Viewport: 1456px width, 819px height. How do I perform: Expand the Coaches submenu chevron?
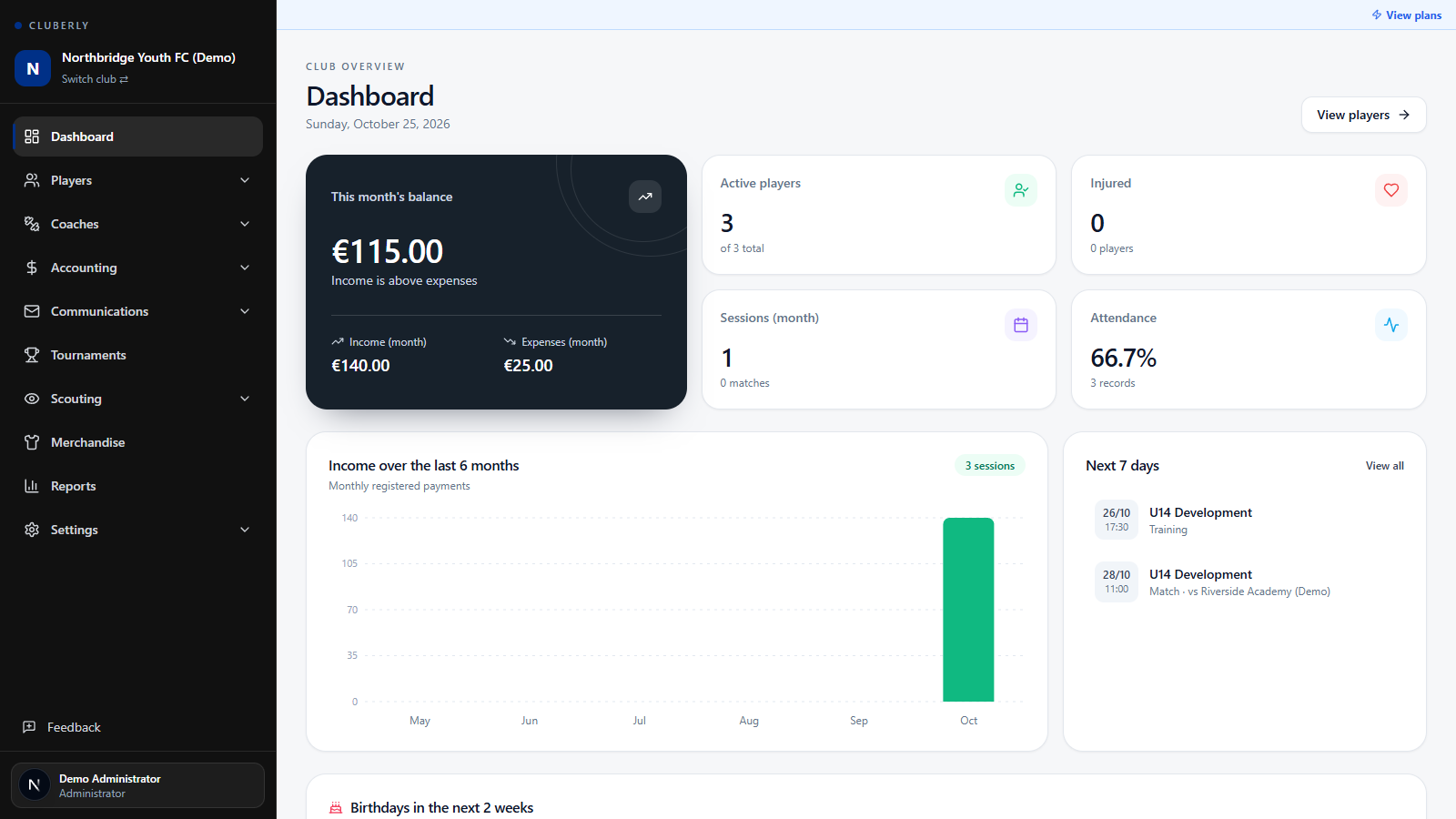(245, 224)
